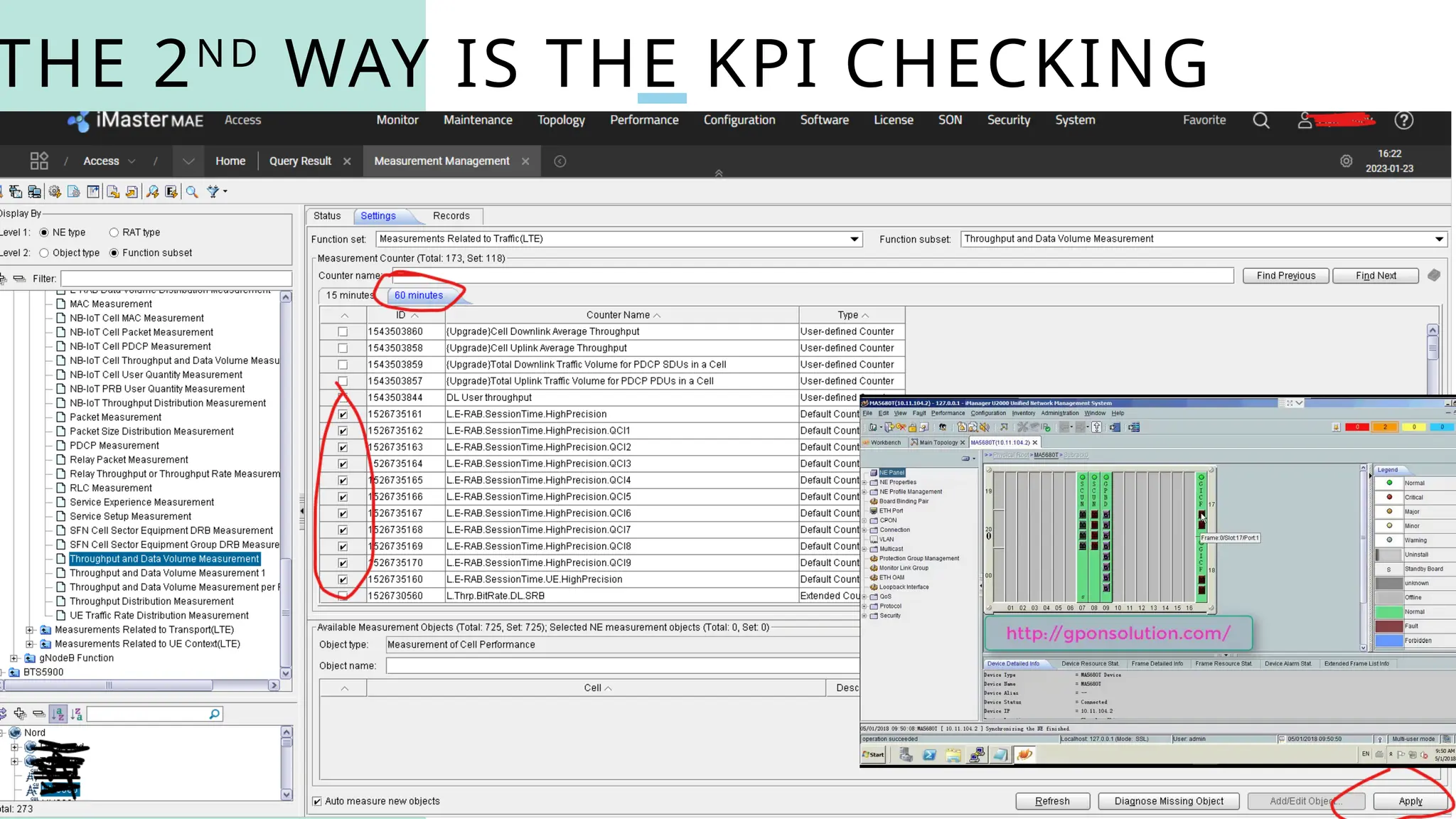This screenshot has width=1456, height=819.
Task: Select the NE type radio button
Action: click(44, 232)
